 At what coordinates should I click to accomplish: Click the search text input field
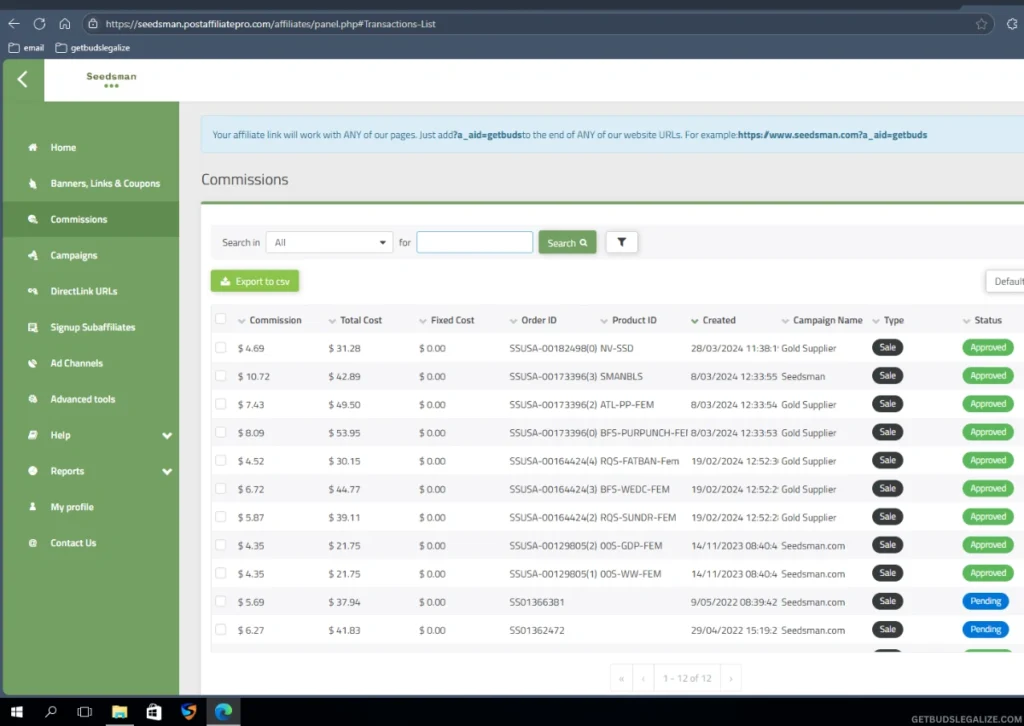click(475, 242)
